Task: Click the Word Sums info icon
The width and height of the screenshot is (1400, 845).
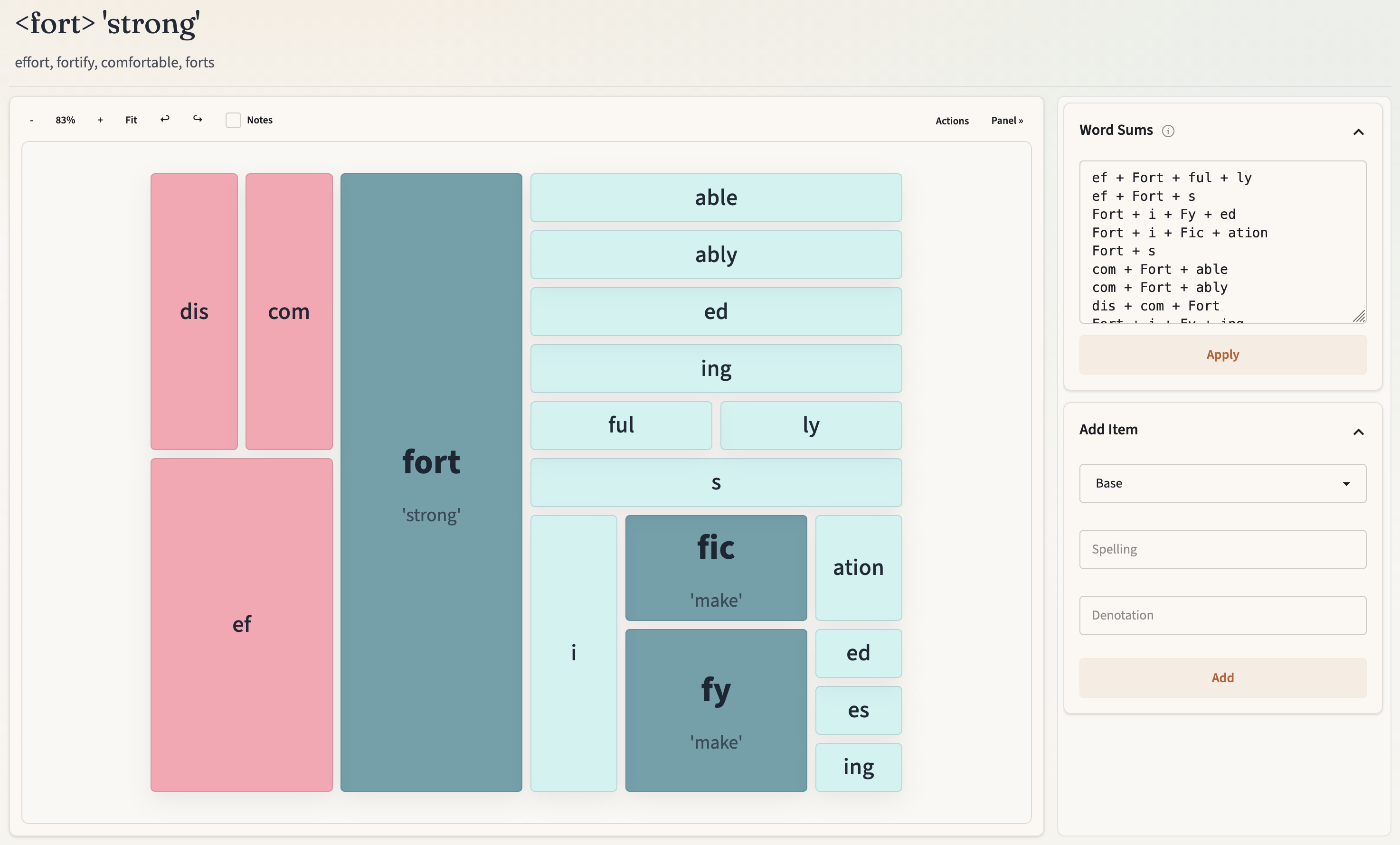Action: click(x=1168, y=131)
